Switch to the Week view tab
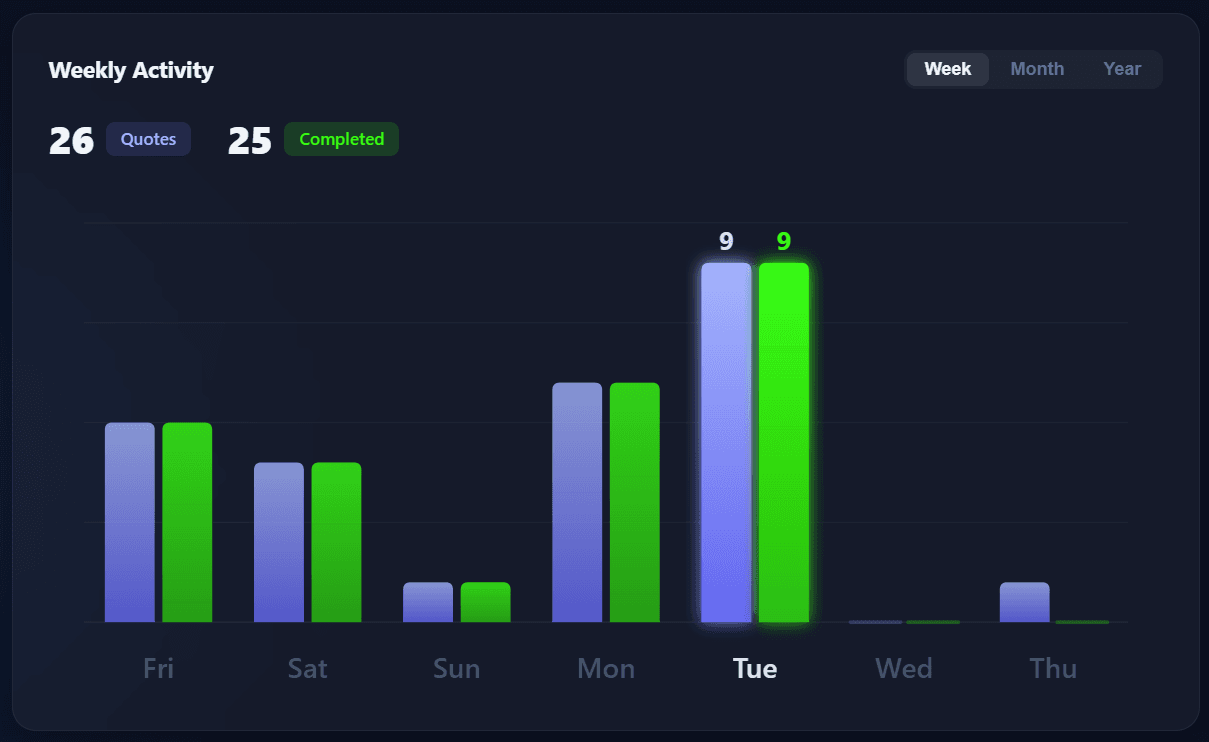This screenshot has width=1209, height=742. click(947, 69)
